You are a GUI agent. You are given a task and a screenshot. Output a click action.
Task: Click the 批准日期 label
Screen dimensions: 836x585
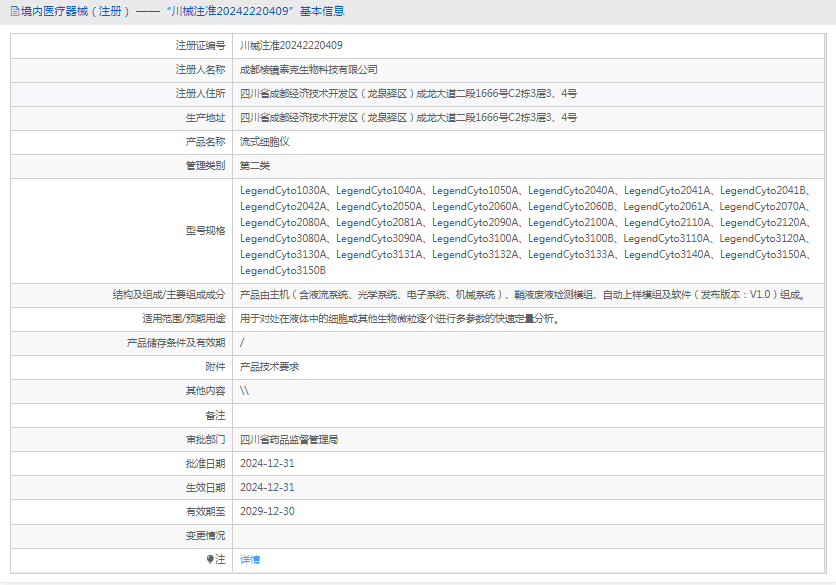point(205,463)
